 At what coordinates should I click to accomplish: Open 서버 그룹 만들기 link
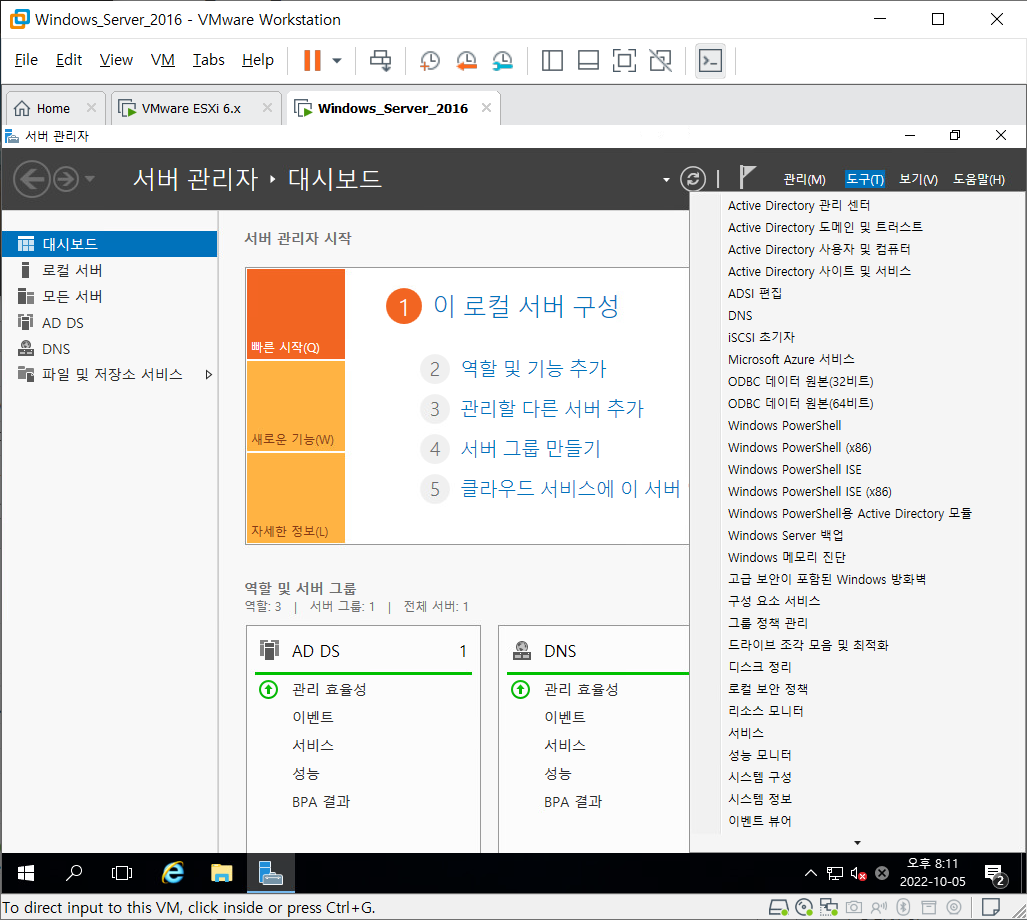531,449
